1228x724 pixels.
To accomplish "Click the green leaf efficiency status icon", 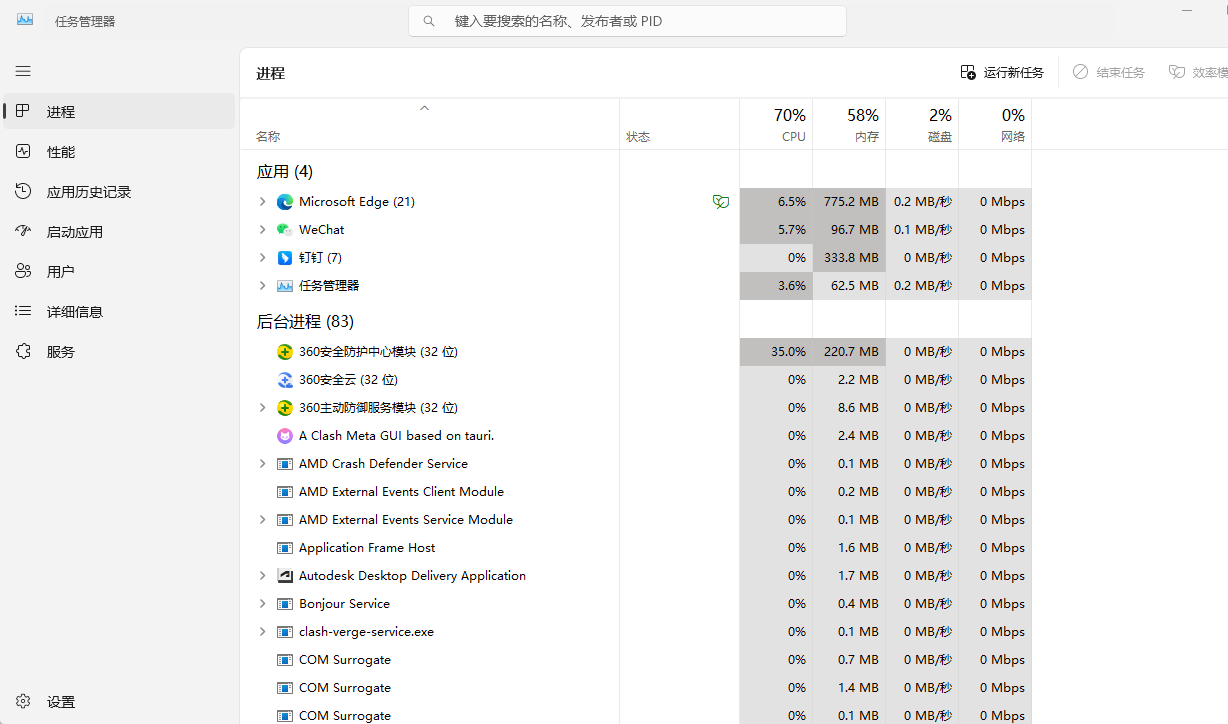I will (720, 202).
